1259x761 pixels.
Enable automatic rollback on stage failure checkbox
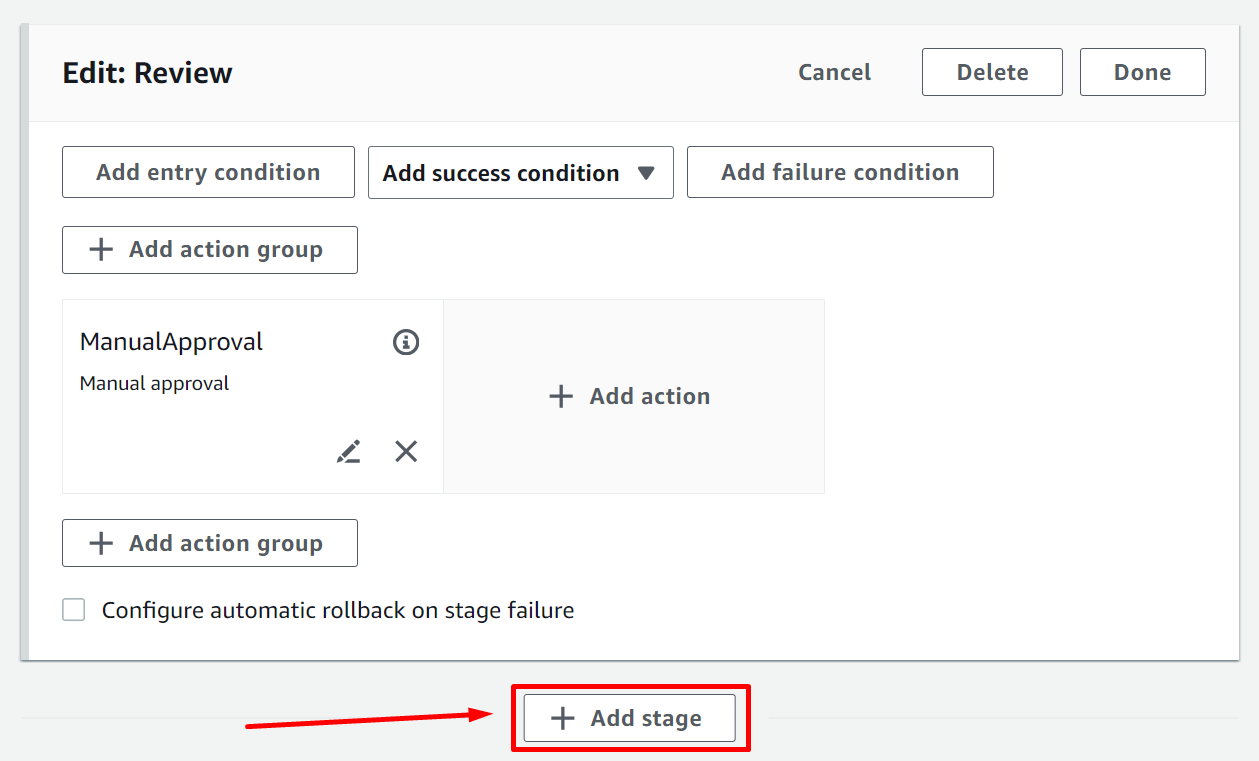[x=74, y=610]
